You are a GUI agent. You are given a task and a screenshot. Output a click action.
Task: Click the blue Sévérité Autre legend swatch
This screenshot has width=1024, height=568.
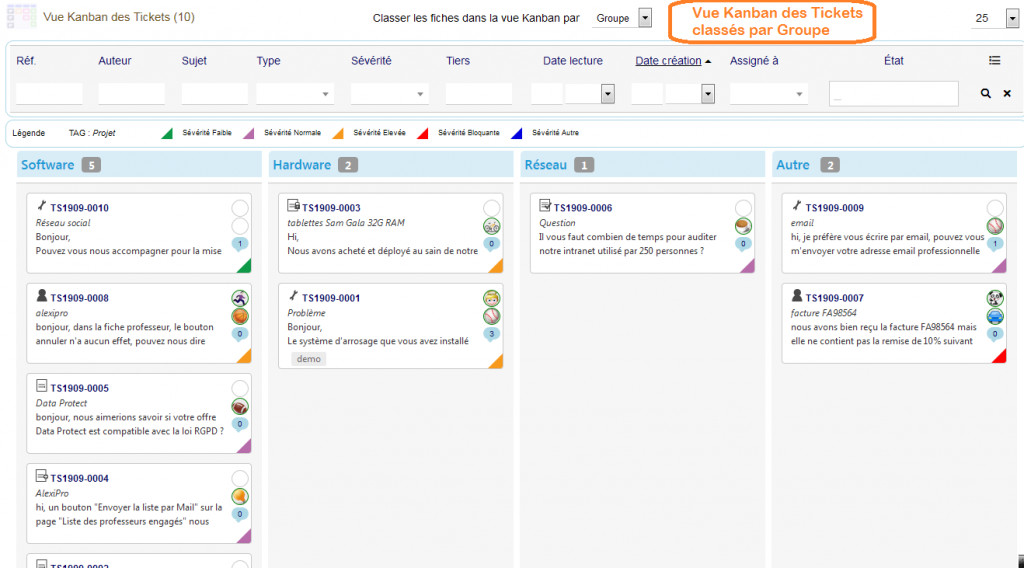click(517, 133)
